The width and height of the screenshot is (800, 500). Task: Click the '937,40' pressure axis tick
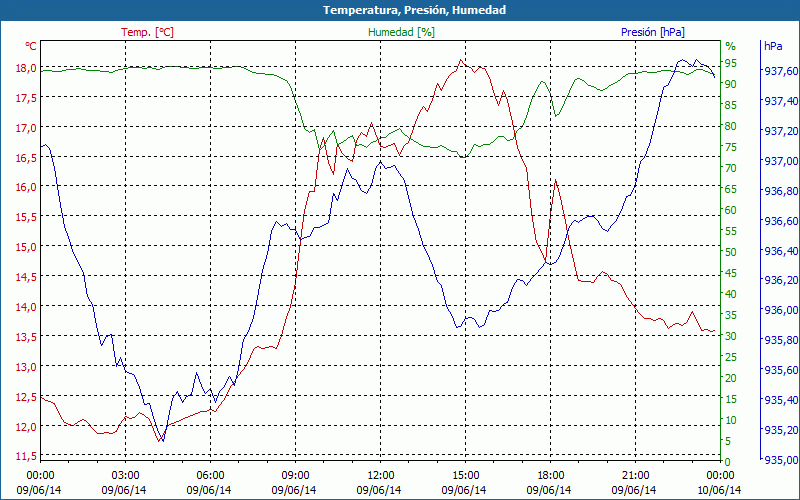pyautogui.click(x=781, y=101)
